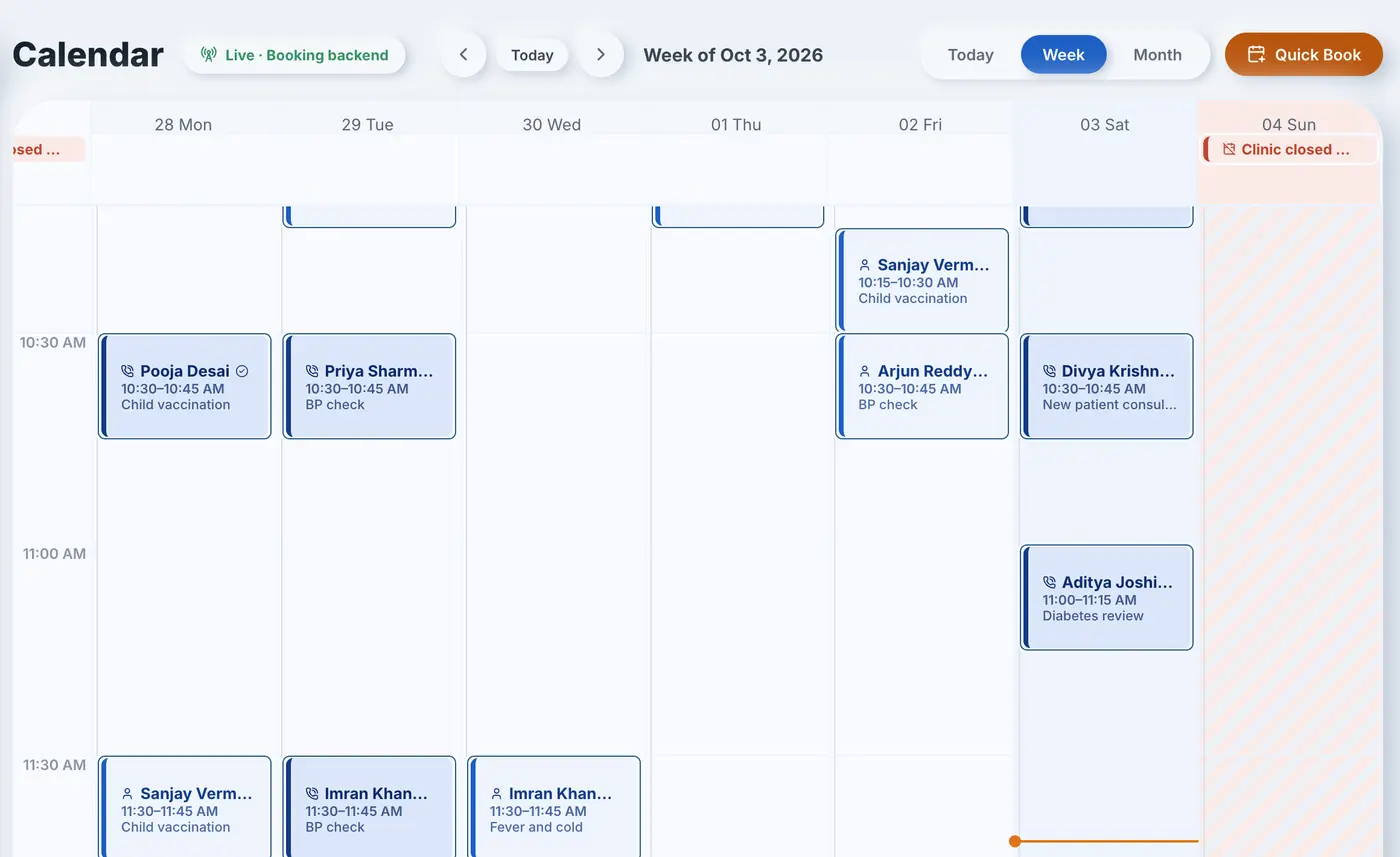Select the 02 Fri column header
This screenshot has height=857, width=1400.
(x=920, y=125)
